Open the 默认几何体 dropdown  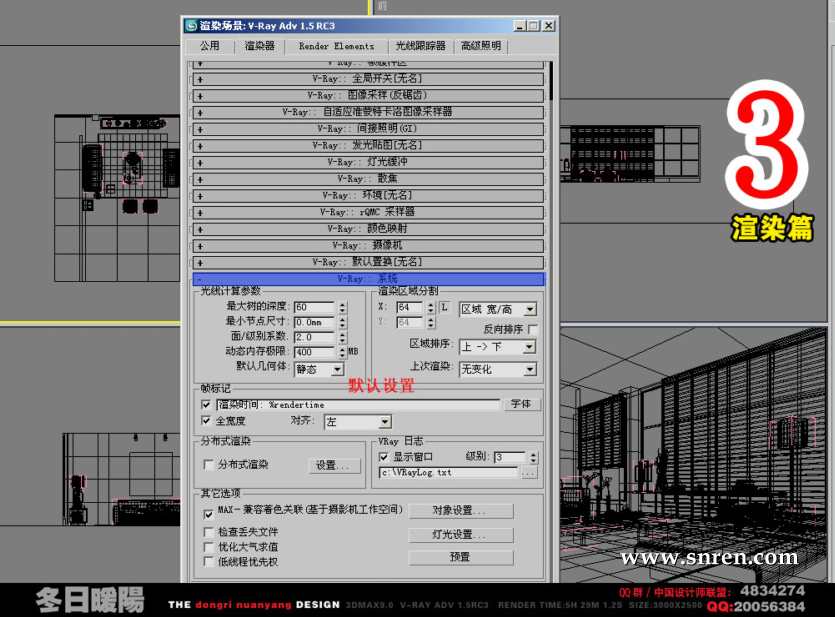pyautogui.click(x=320, y=369)
